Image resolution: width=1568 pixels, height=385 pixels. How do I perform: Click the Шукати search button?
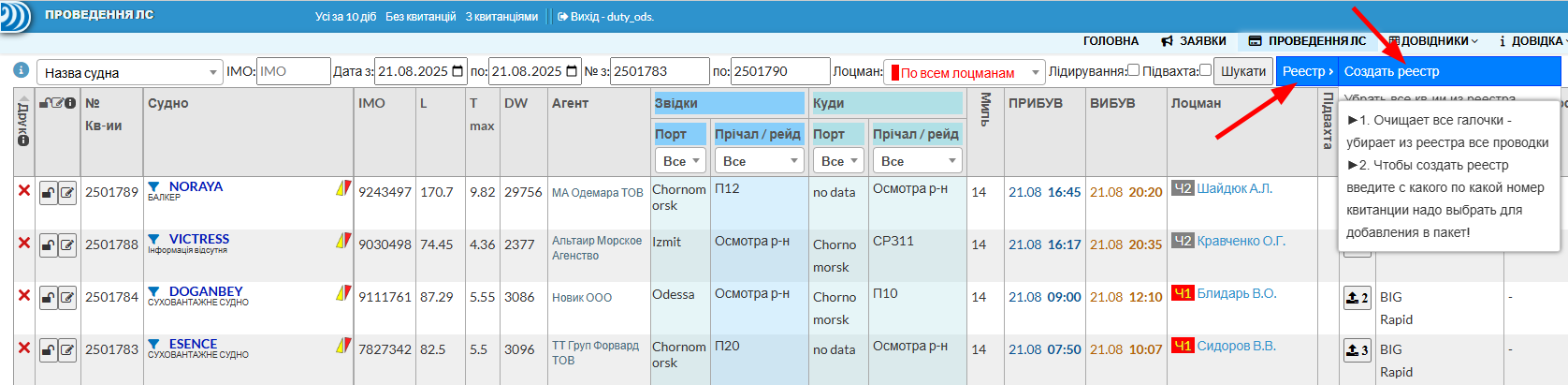[x=1243, y=71]
